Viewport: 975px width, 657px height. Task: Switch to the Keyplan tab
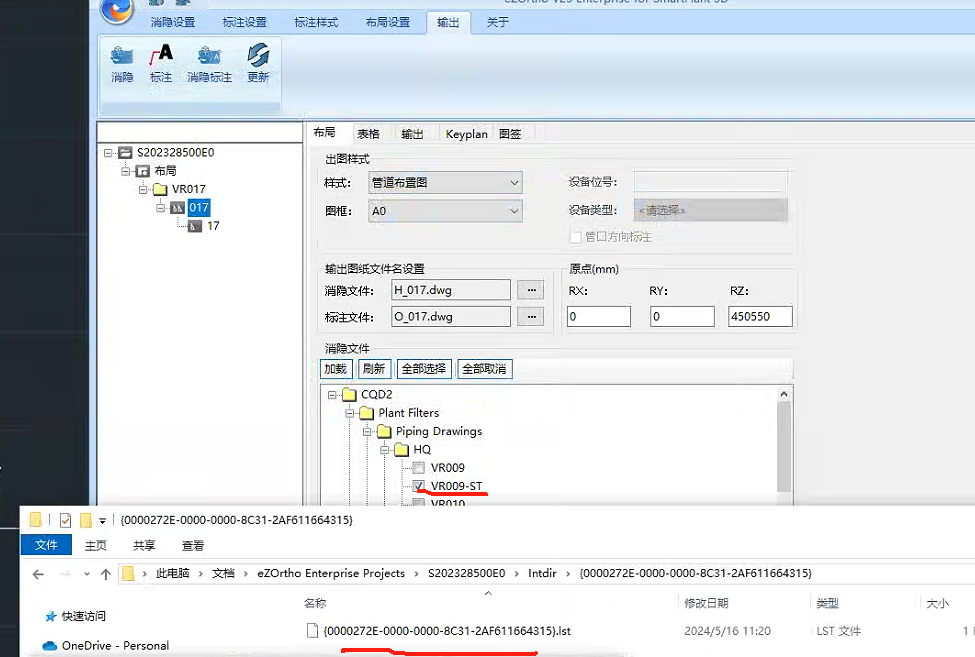466,134
